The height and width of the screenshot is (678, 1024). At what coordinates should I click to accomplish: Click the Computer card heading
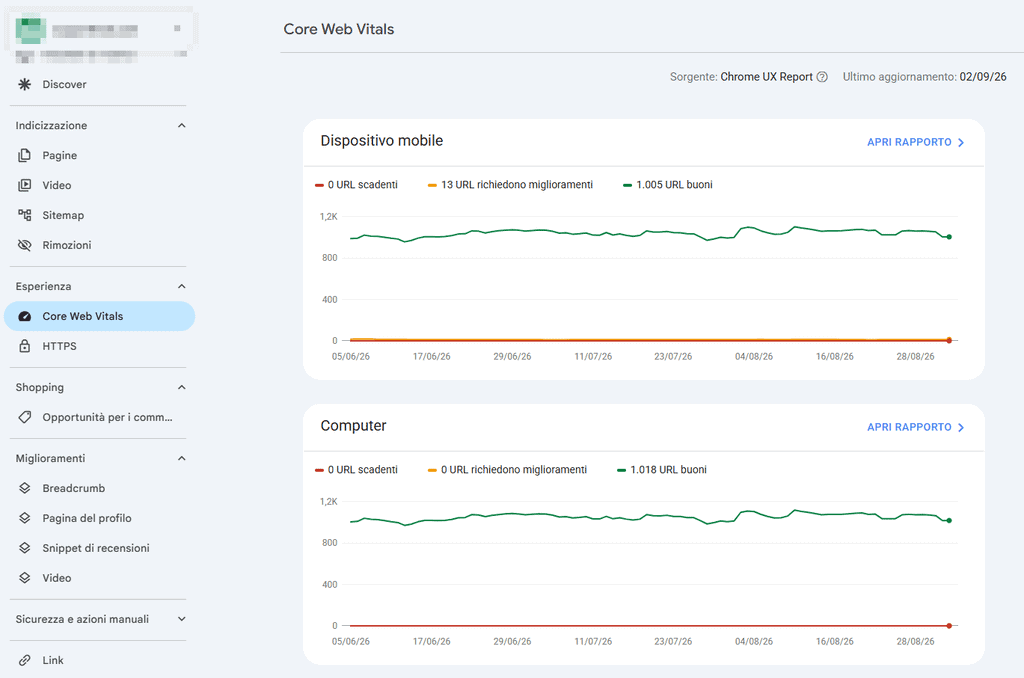click(353, 426)
